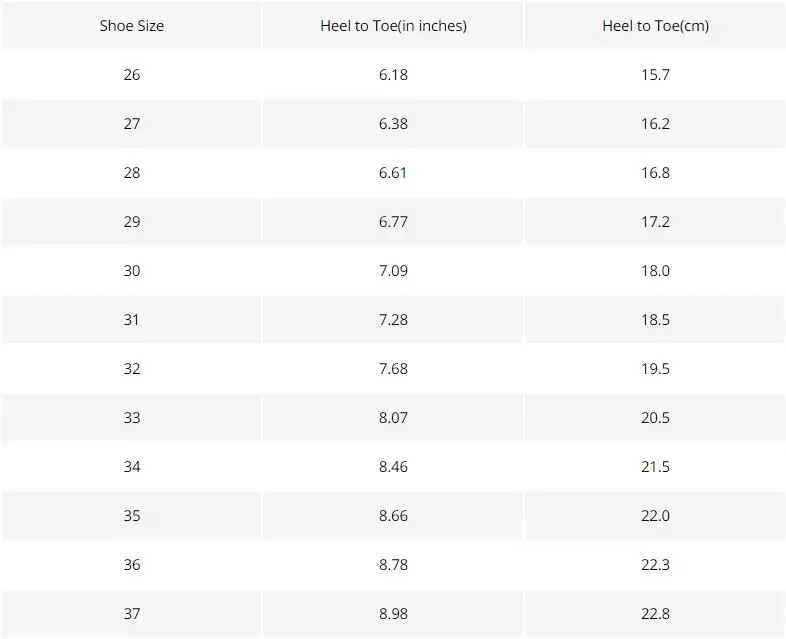The image size is (786, 639).
Task: Select the 16.2 cm cell
Action: coord(655,124)
